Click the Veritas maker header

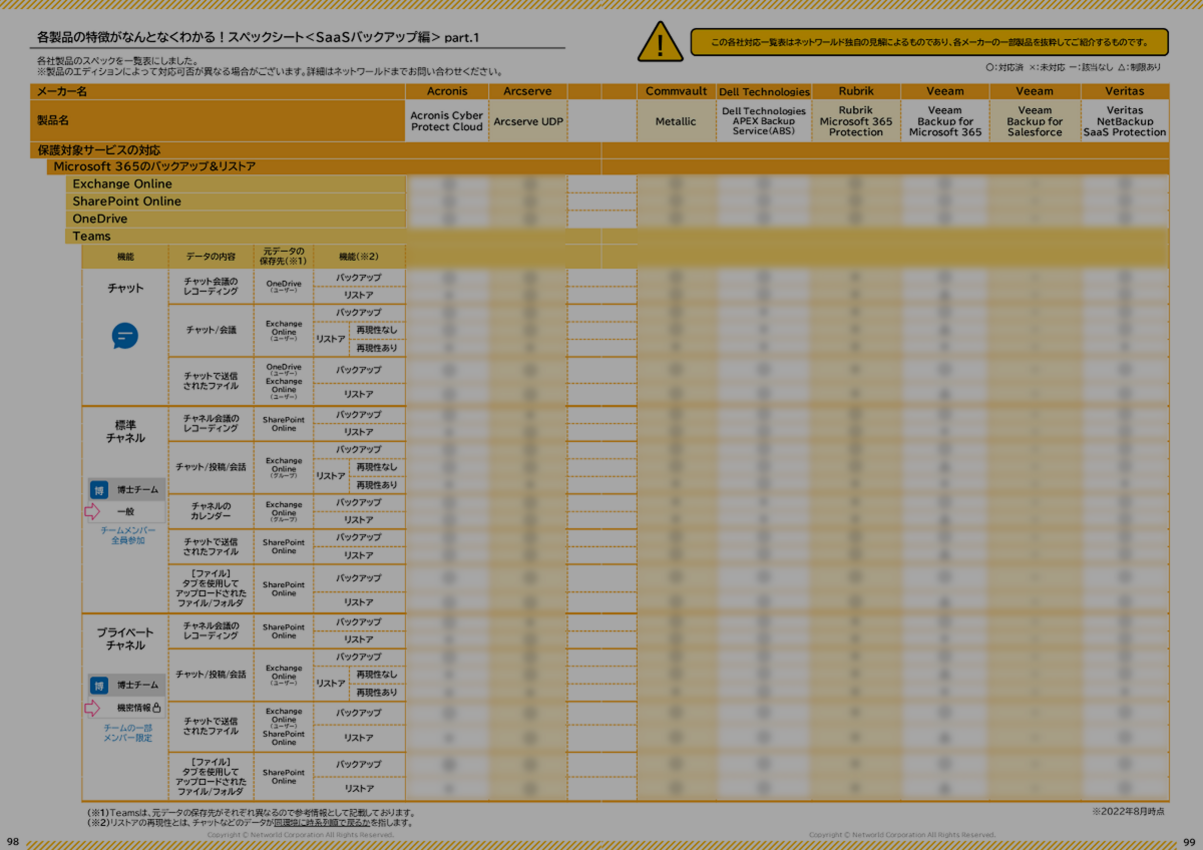click(x=1125, y=91)
